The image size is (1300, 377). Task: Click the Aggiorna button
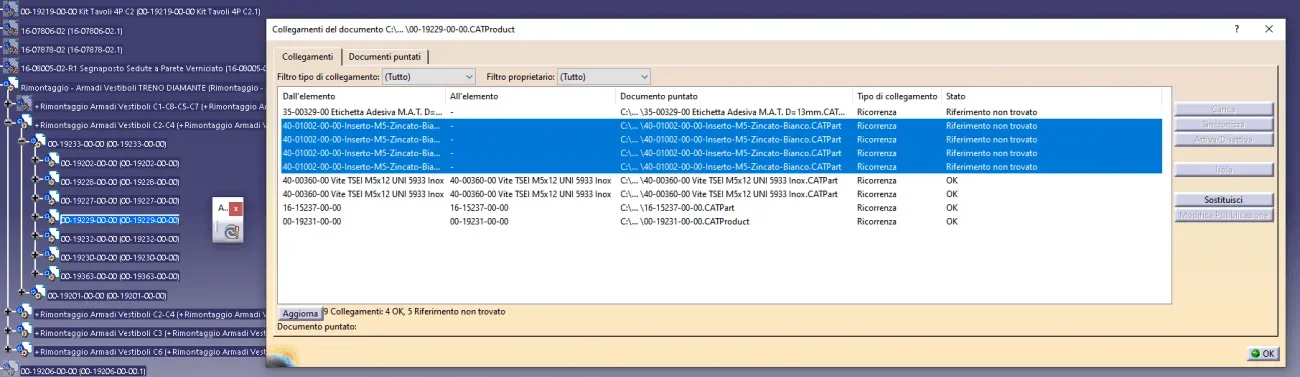(x=300, y=313)
